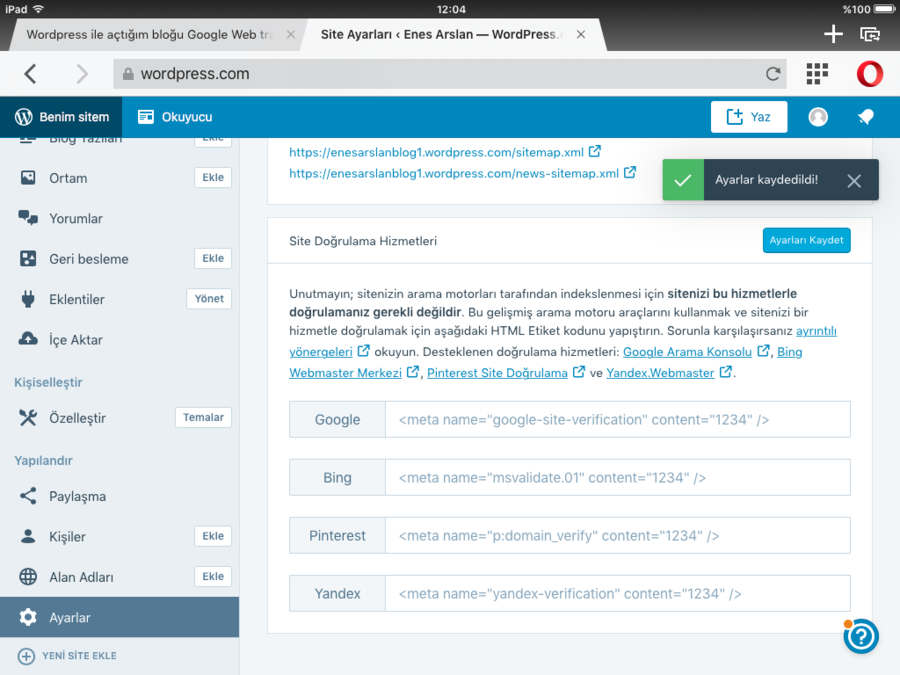Focus the wordpress.com address bar
The image size is (900, 675).
coord(450,73)
